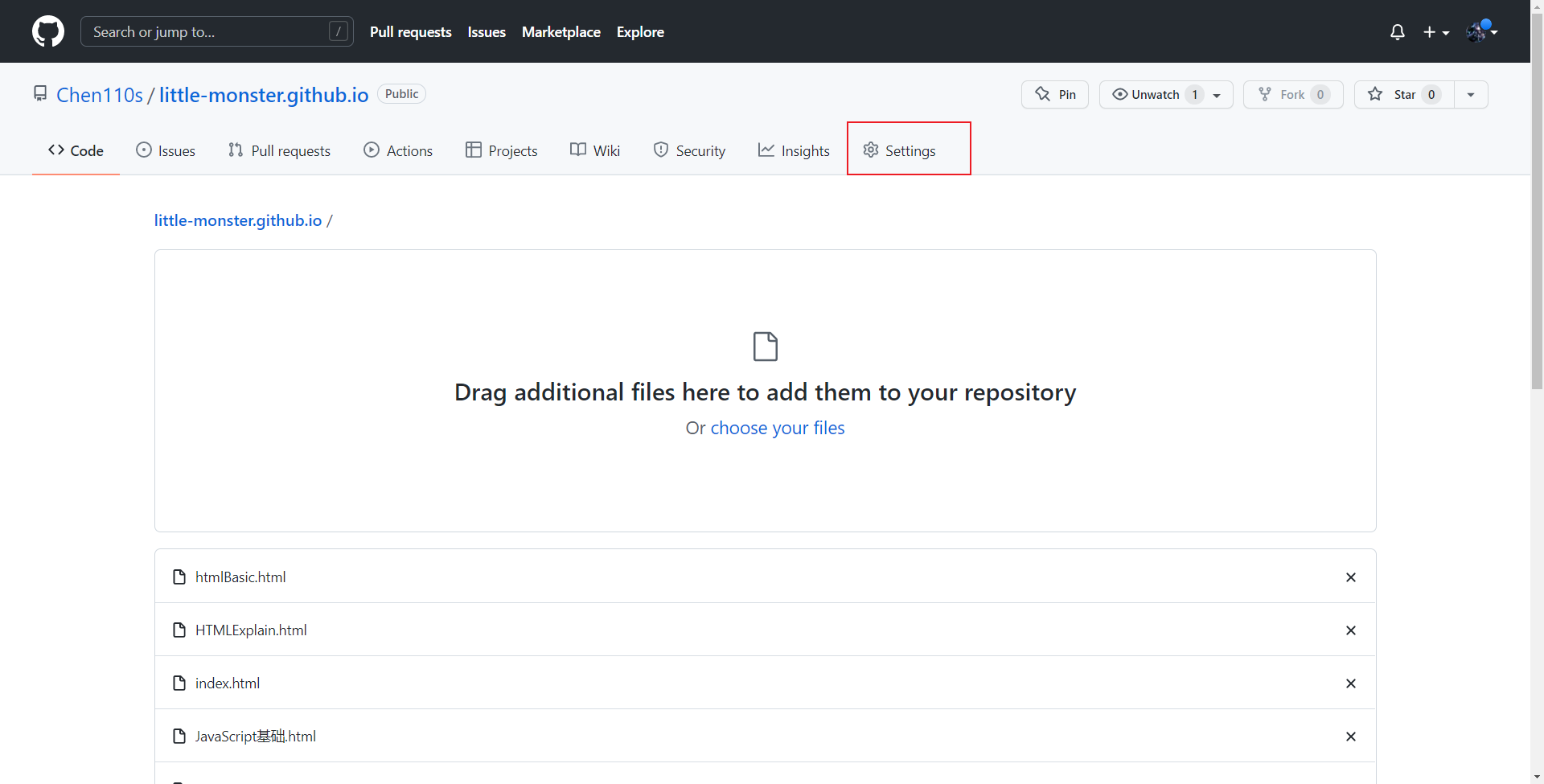Click the file icon in the drop zone

click(x=766, y=347)
